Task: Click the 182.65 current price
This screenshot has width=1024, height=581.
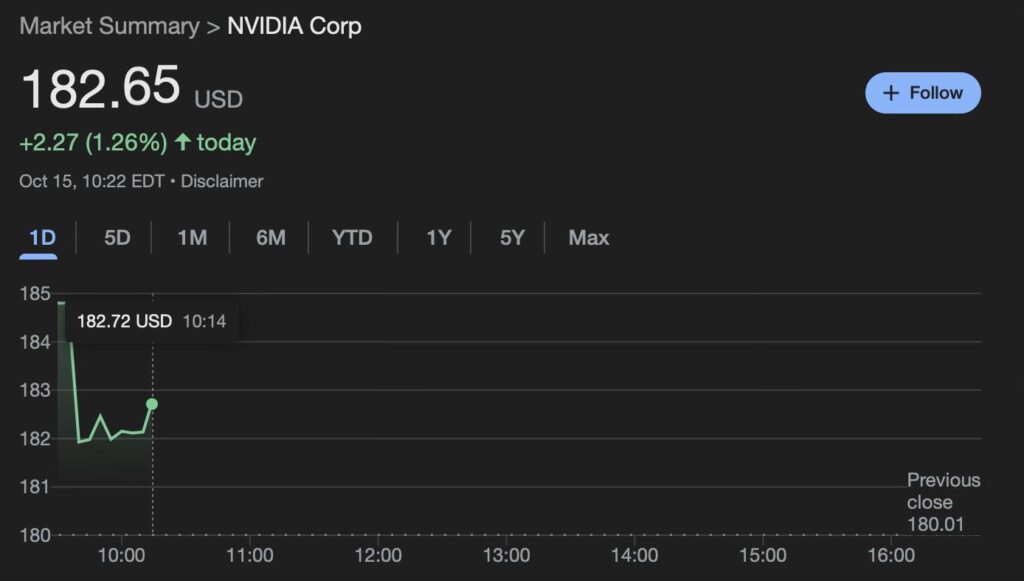Action: coord(100,88)
